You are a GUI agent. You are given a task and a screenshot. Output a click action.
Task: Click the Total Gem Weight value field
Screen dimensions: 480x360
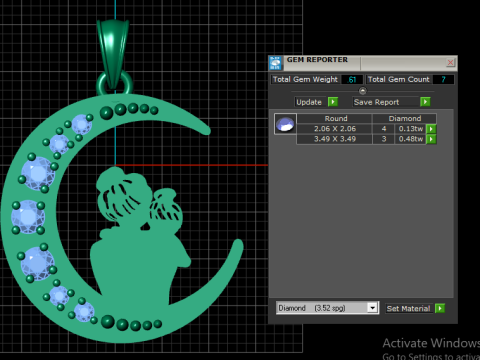(352, 79)
